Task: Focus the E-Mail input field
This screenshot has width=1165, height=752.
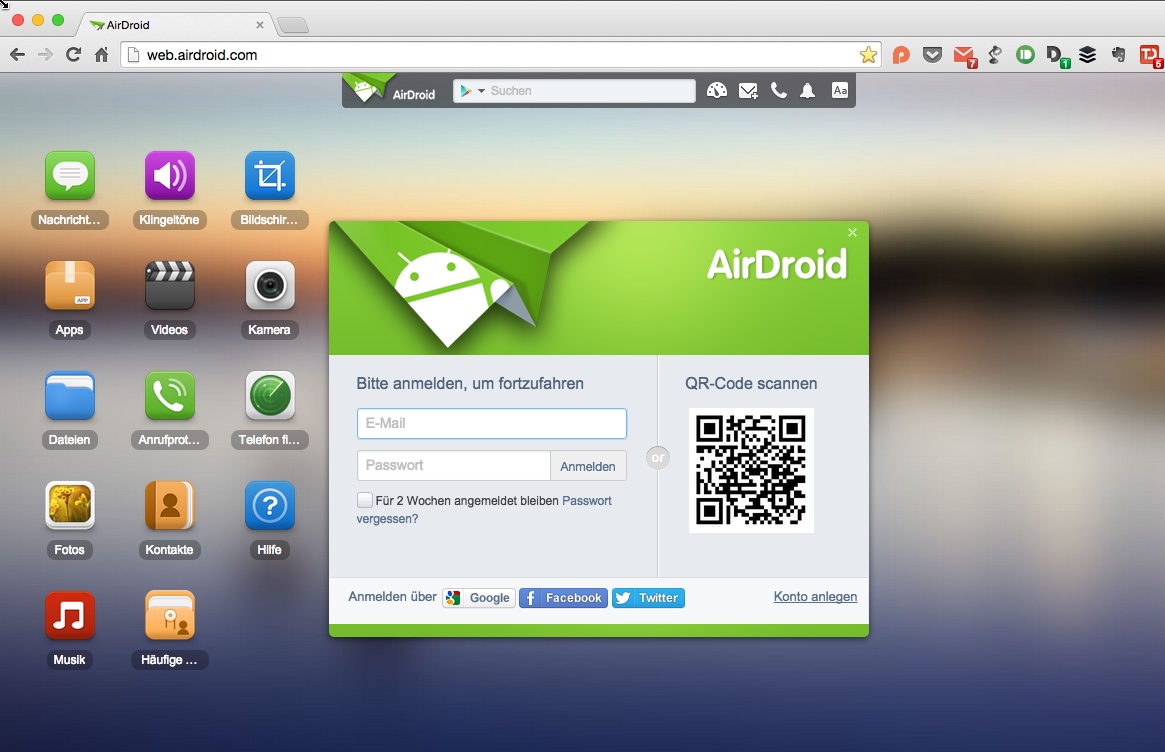Action: pos(491,423)
